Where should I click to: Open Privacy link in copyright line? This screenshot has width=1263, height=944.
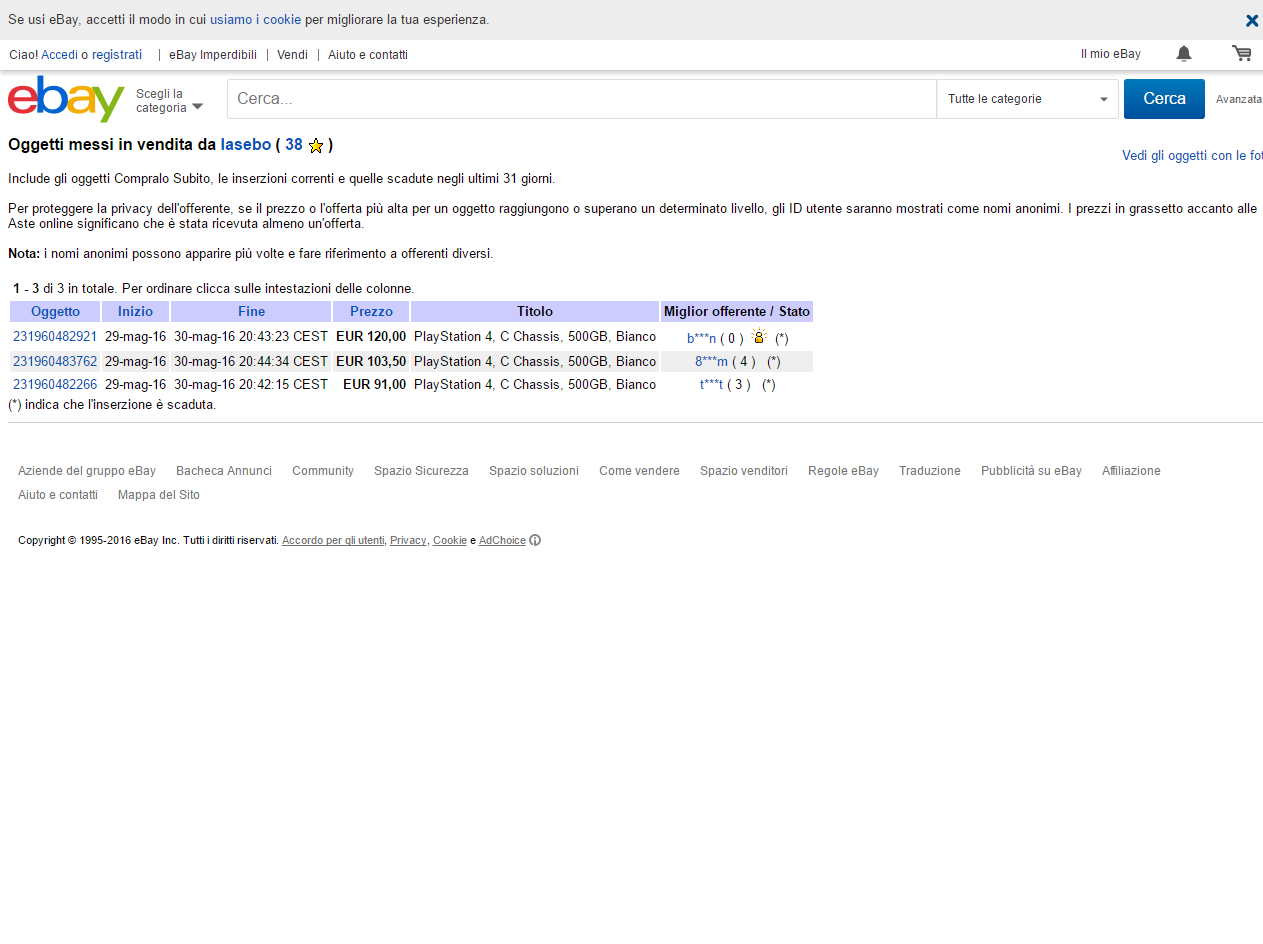click(408, 541)
